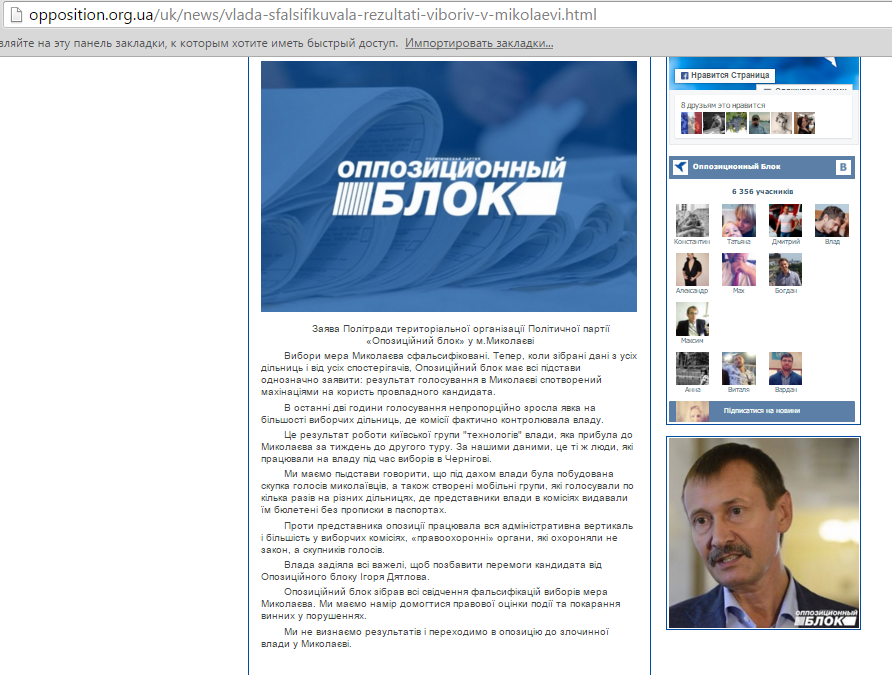Click Богдан's avatar in the members grid
The width and height of the screenshot is (892, 675).
786,268
